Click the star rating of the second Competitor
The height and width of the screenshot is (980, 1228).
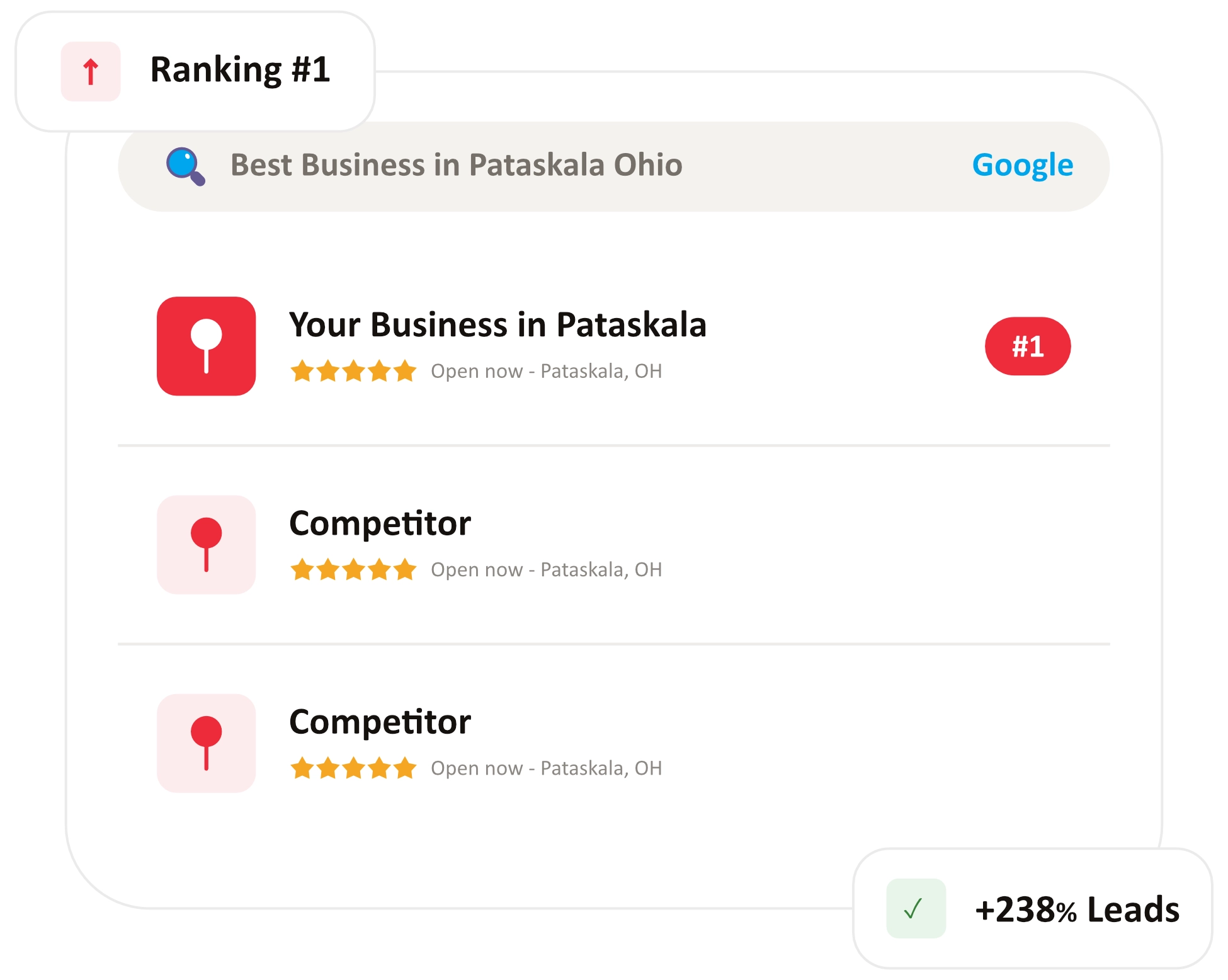(353, 768)
